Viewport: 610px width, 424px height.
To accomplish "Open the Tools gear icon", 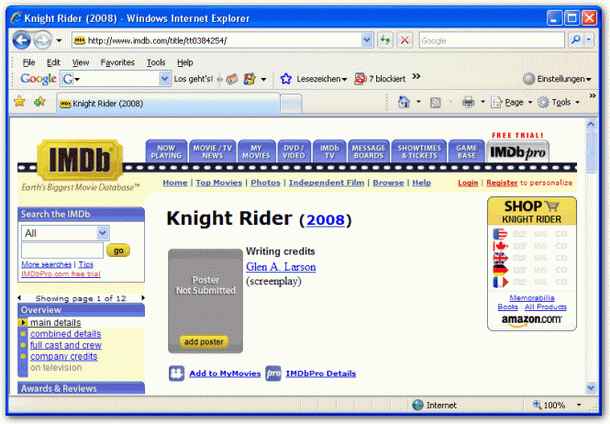I will click(x=543, y=102).
